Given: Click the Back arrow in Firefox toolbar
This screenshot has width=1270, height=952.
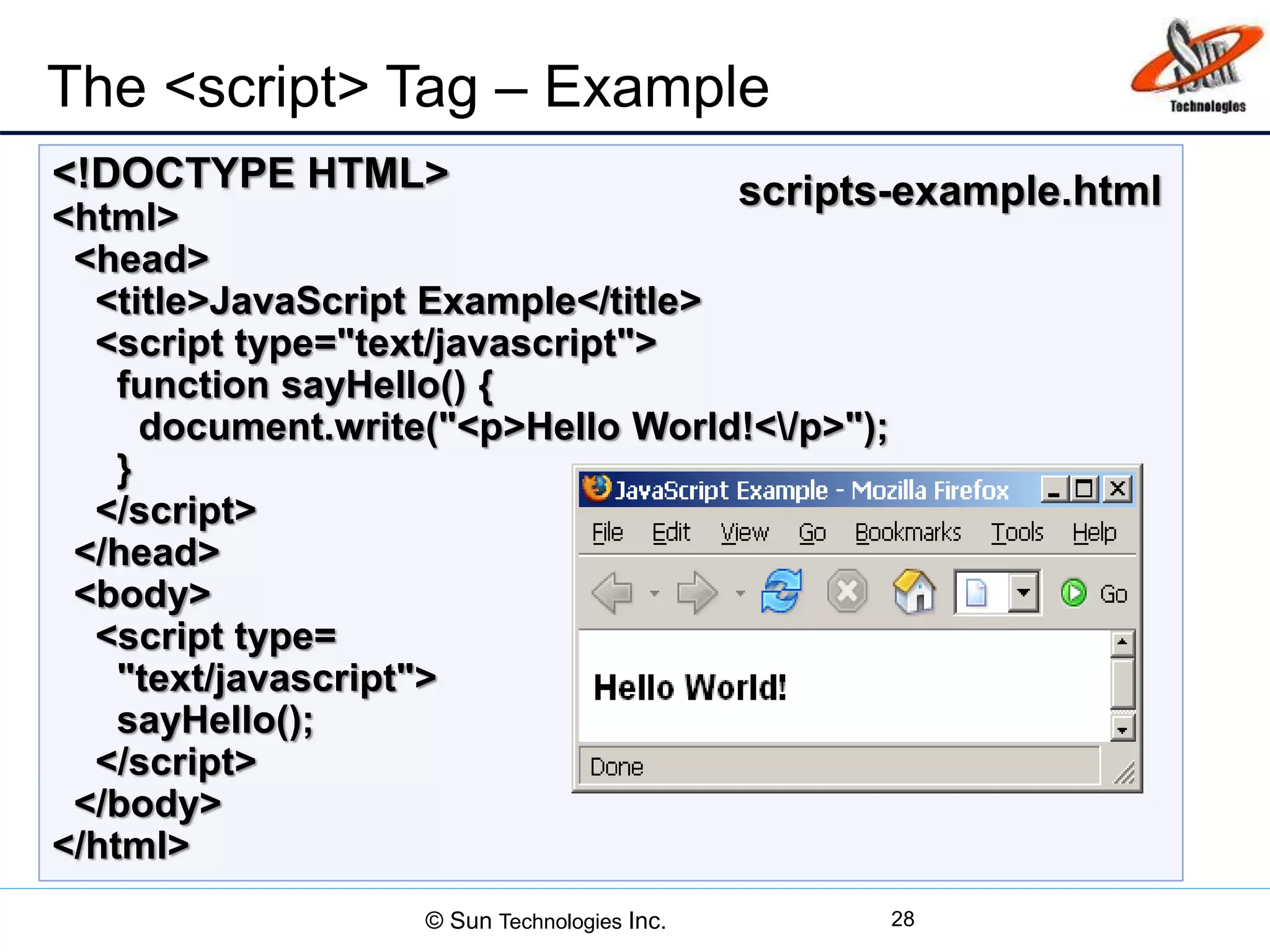Looking at the screenshot, I should [613, 593].
